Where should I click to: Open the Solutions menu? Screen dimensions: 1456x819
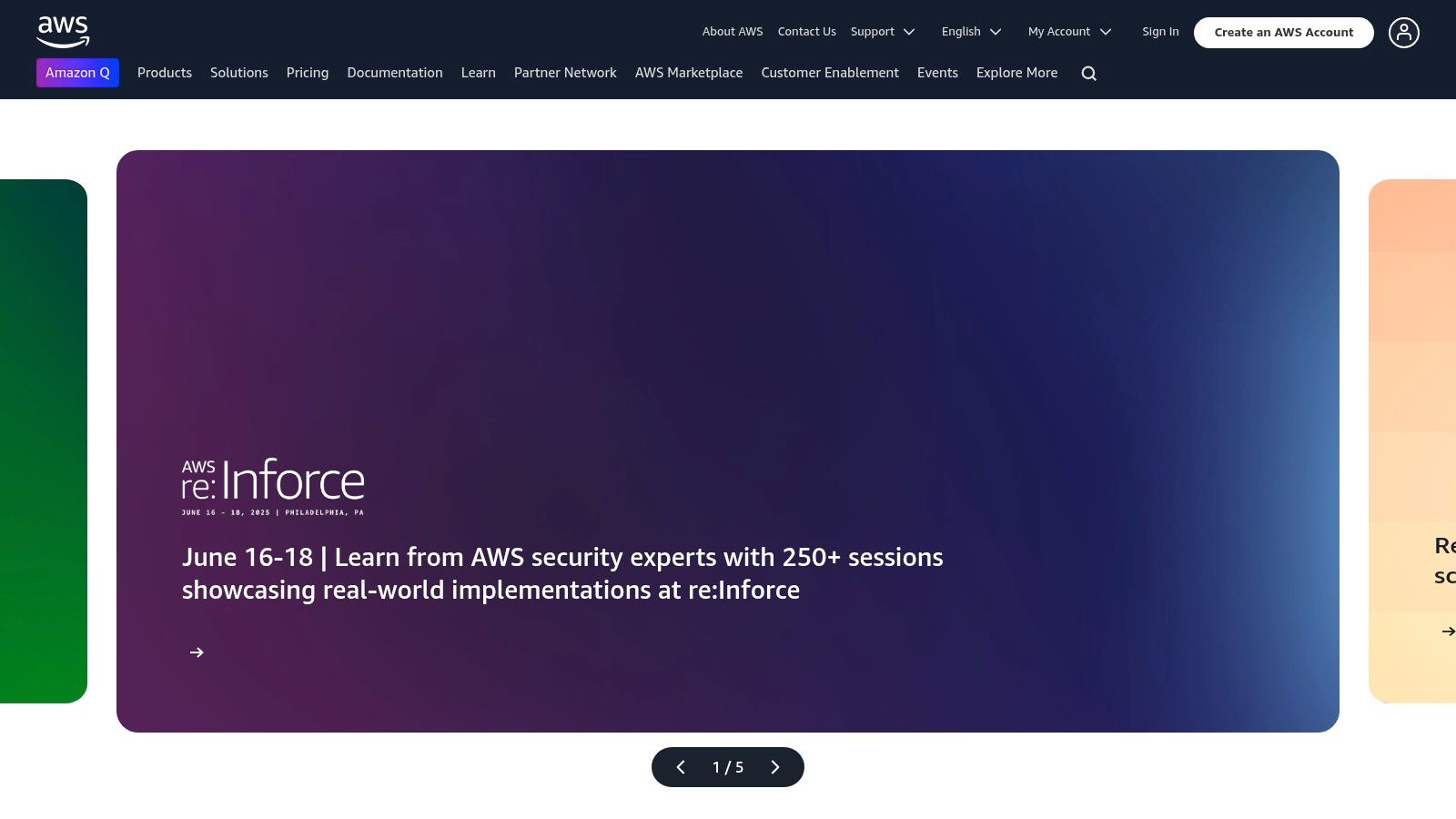point(239,73)
